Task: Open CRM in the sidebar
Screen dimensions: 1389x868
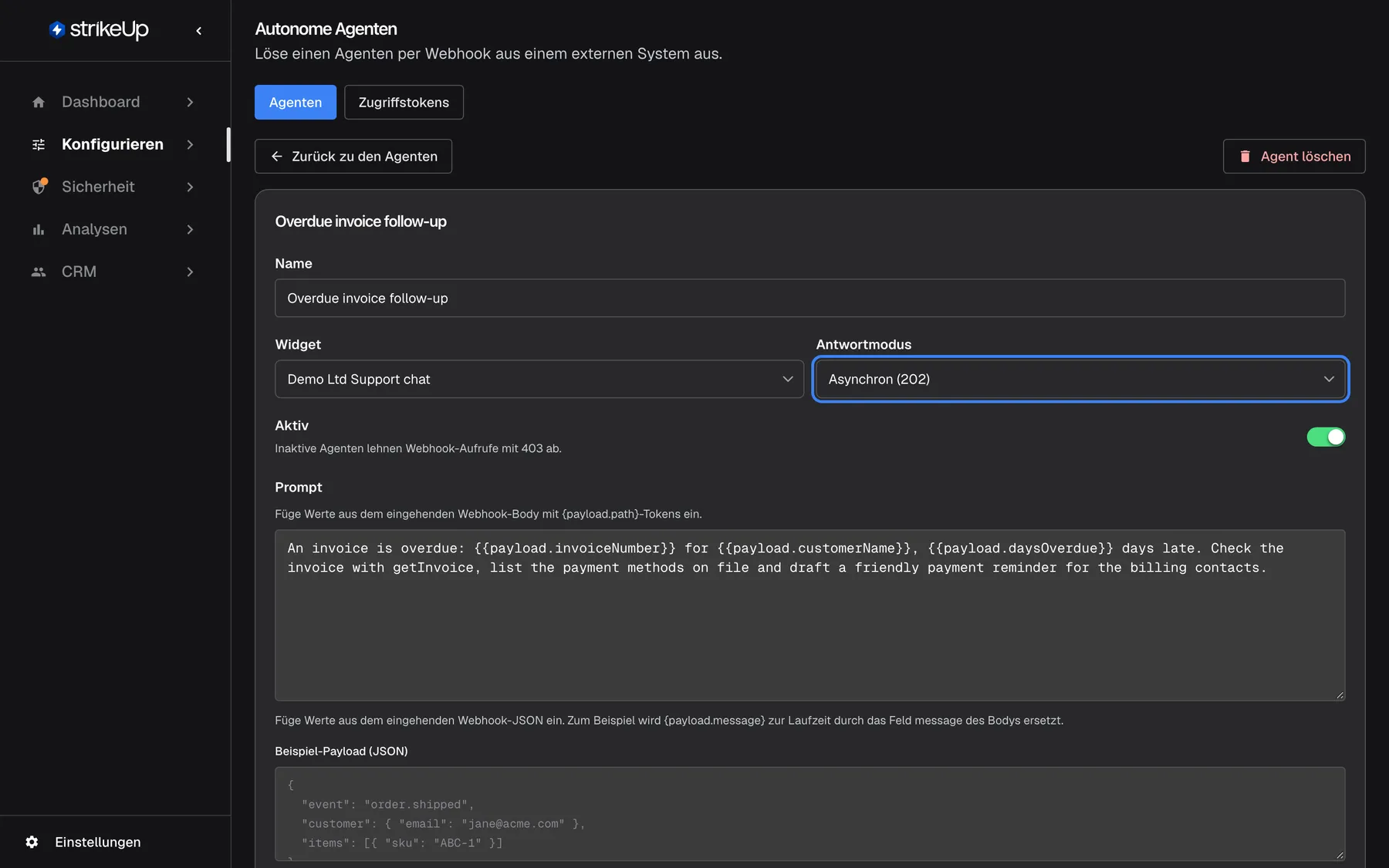Action: [x=114, y=272]
